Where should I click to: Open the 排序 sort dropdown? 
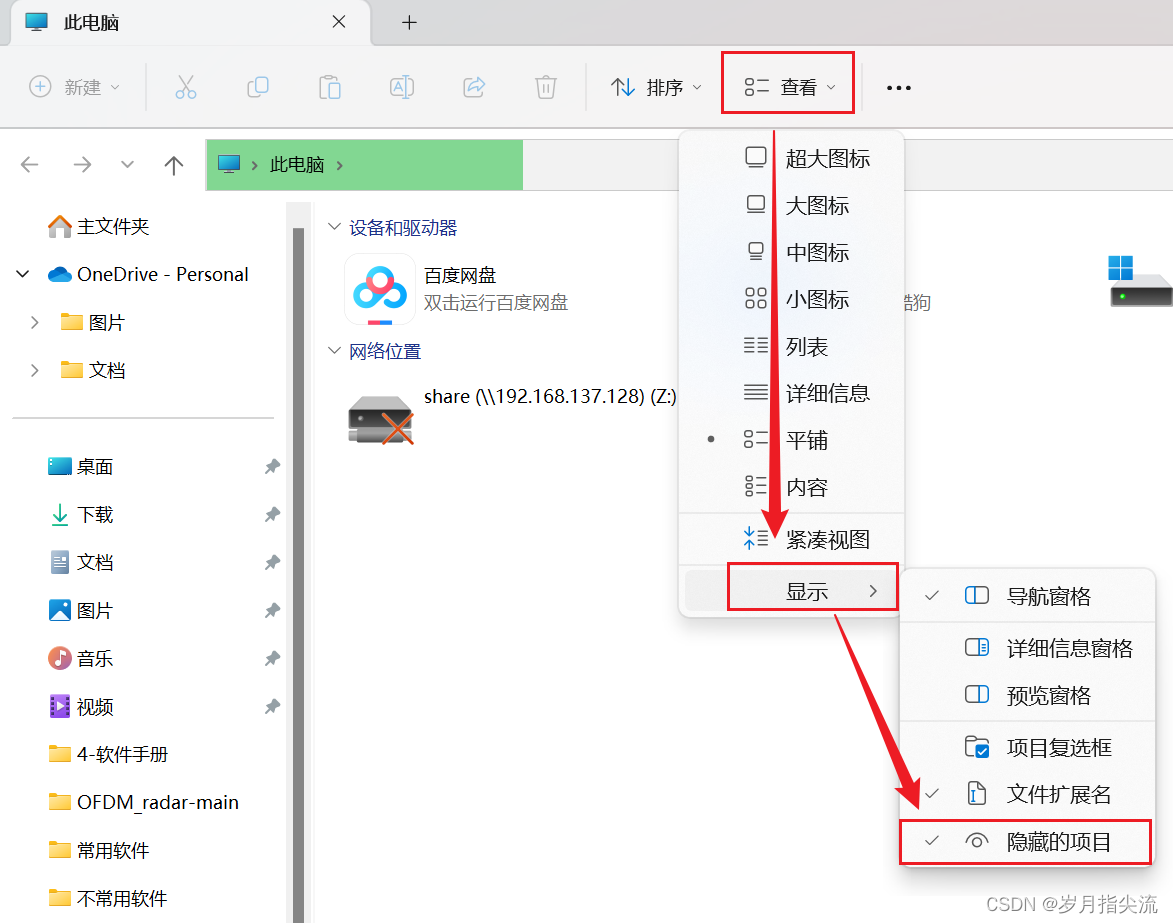[657, 88]
